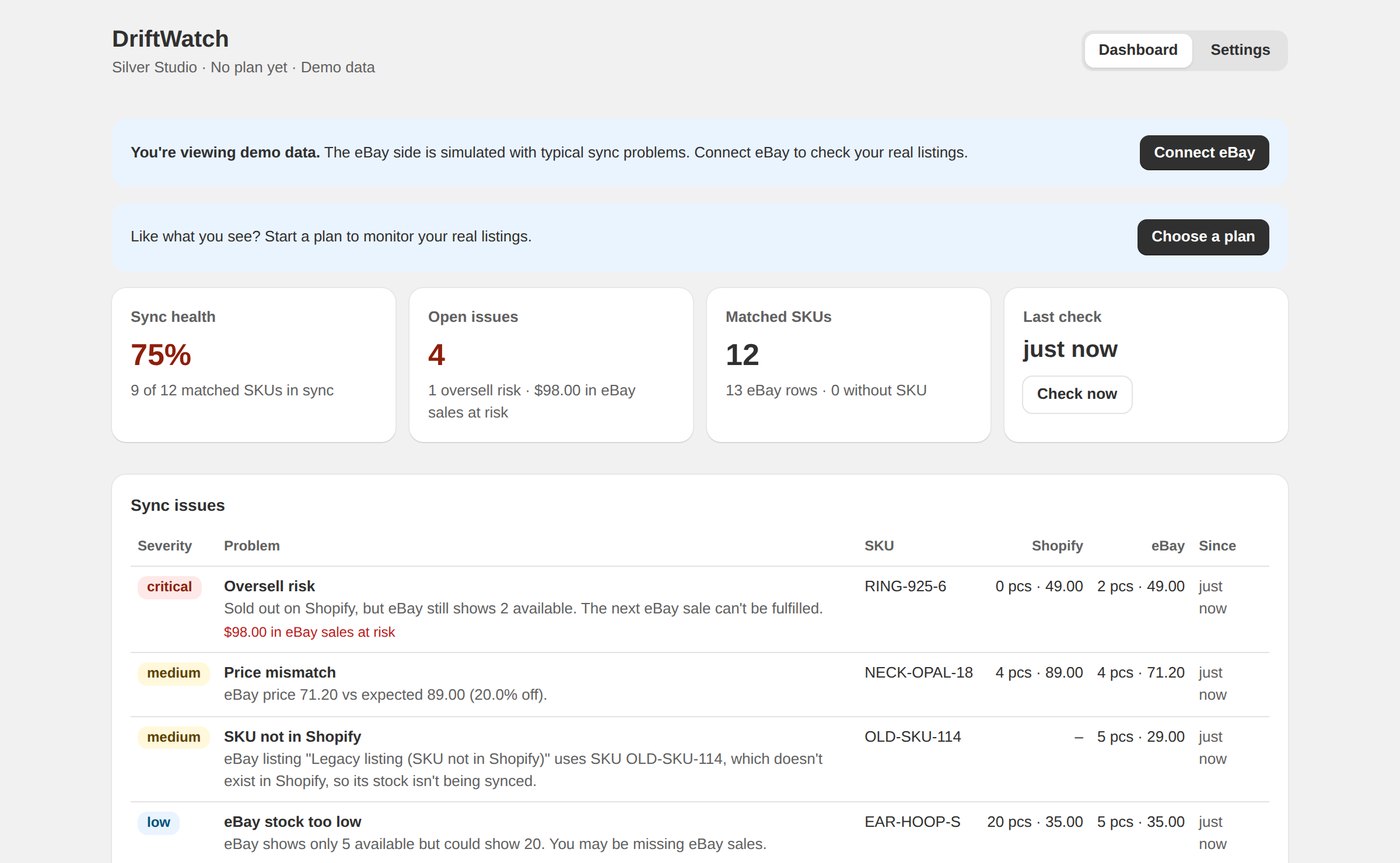Click SKU cell RING-925-6
Screen dimensions: 1400x863
[905, 586]
